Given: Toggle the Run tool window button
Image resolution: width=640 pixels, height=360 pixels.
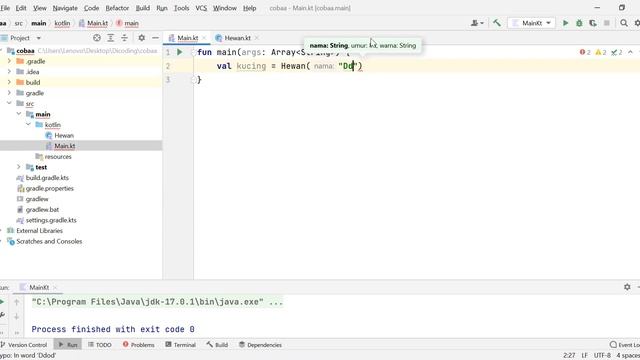Looking at the screenshot, I should (68, 345).
